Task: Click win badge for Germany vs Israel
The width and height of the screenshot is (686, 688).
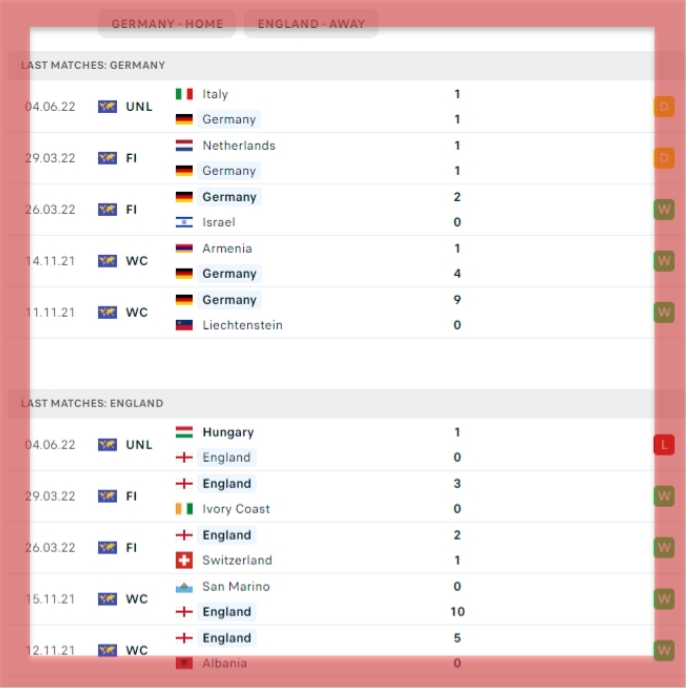Action: 664,210
